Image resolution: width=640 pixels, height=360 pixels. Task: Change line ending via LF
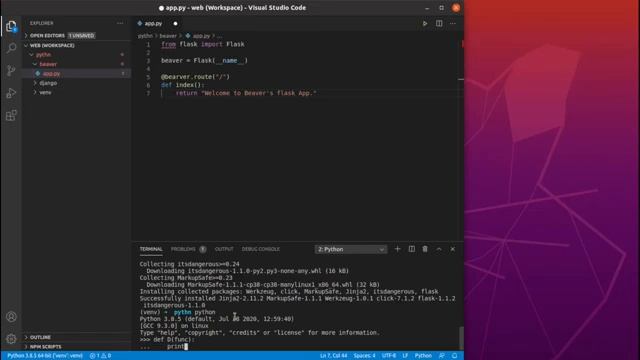[x=405, y=356]
